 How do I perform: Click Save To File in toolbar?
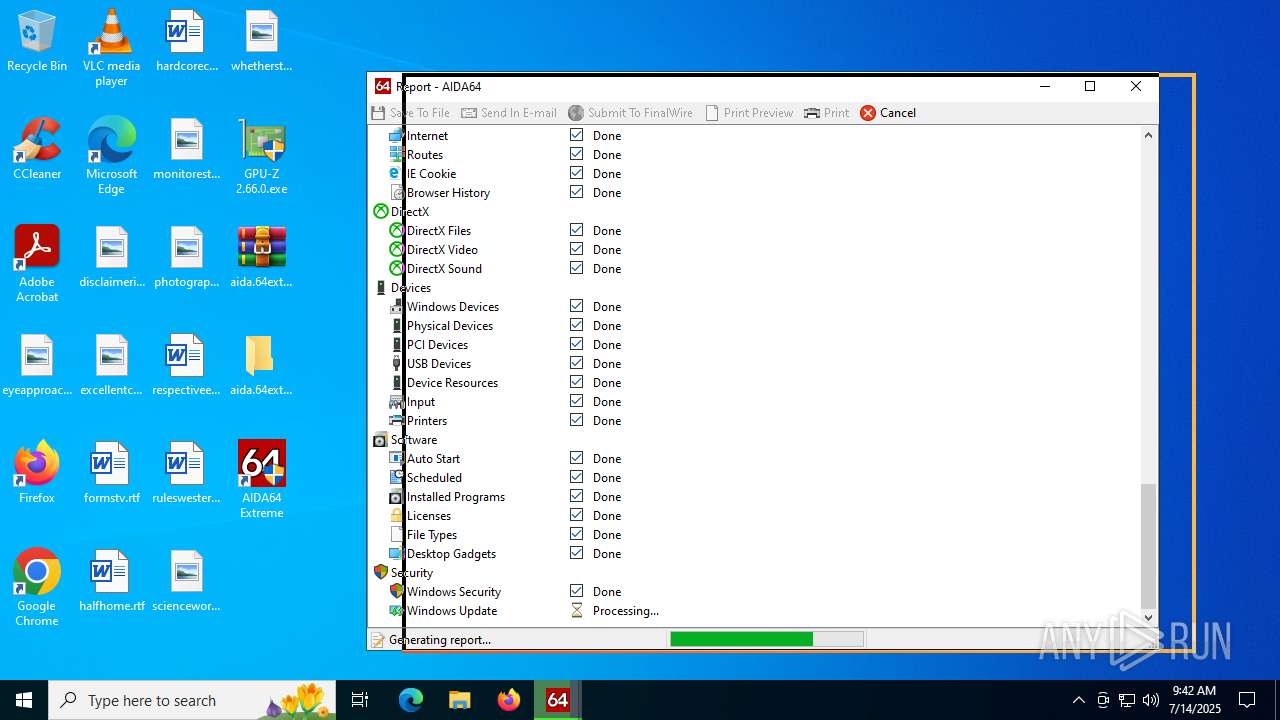[x=411, y=113]
